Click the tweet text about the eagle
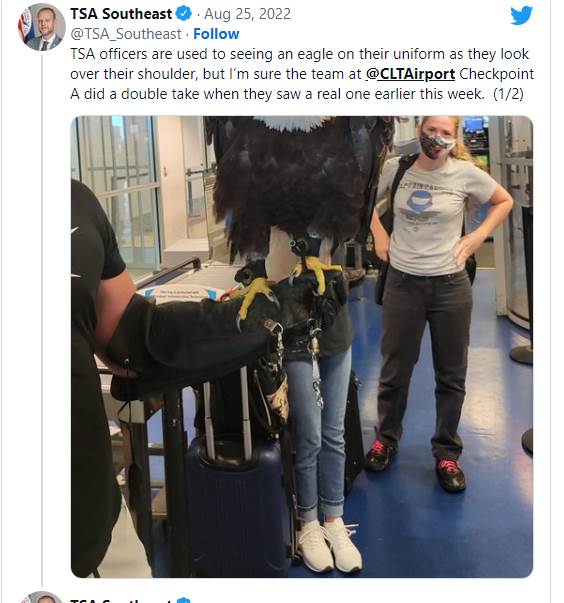This screenshot has width=564, height=603. tap(302, 74)
